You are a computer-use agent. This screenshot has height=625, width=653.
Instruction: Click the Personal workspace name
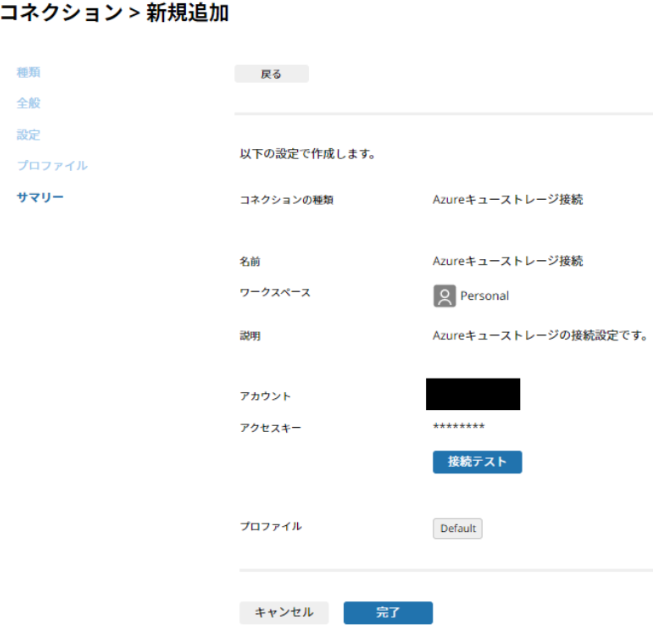pyautogui.click(x=484, y=296)
